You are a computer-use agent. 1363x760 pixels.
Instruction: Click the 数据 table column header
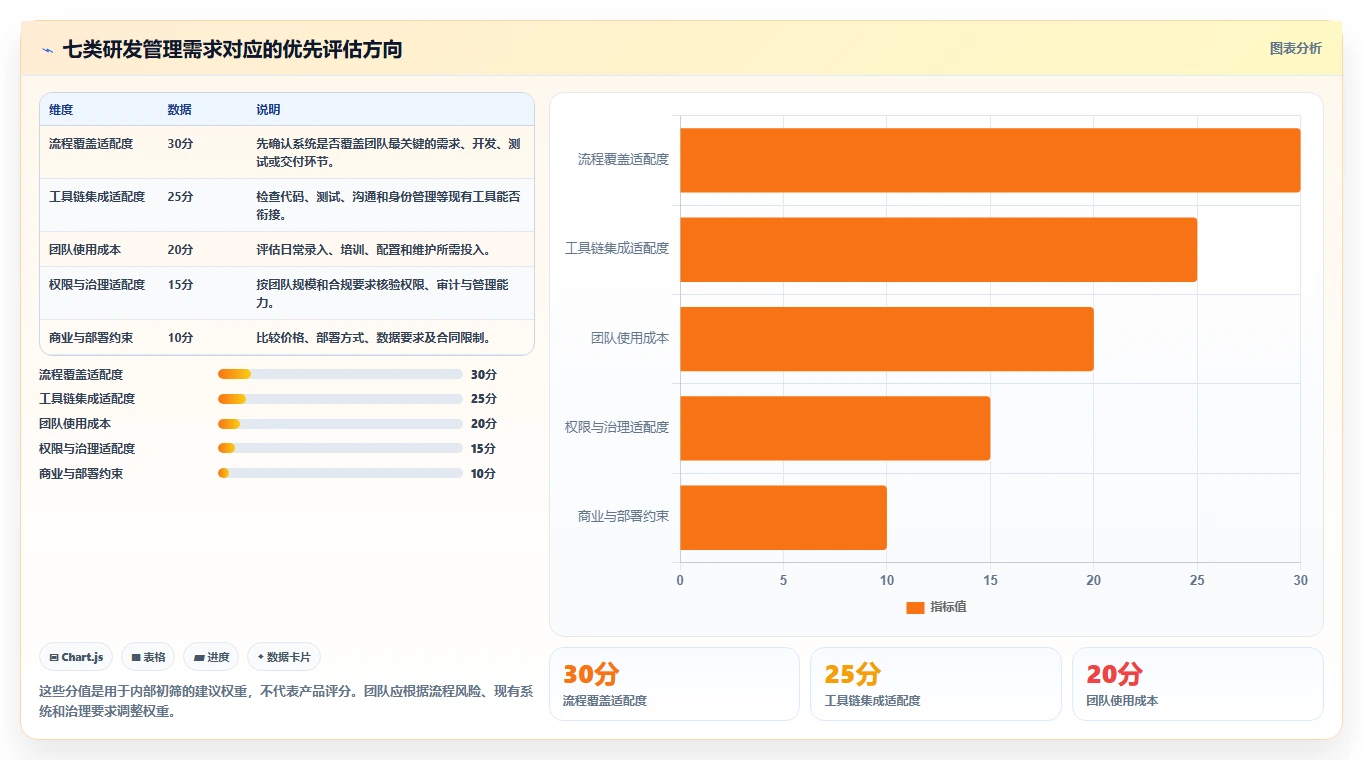coord(180,110)
